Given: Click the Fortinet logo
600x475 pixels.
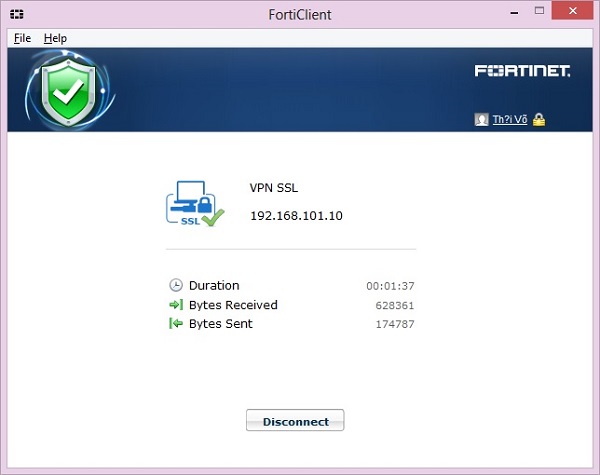Looking at the screenshot, I should (x=522, y=71).
